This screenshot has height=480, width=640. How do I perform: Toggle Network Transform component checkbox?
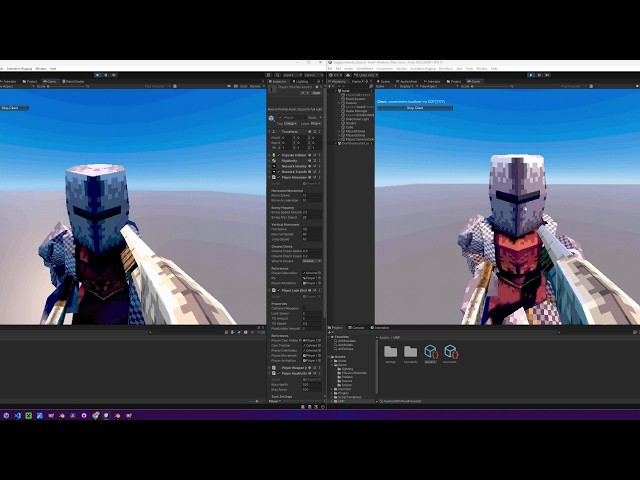pos(279,172)
